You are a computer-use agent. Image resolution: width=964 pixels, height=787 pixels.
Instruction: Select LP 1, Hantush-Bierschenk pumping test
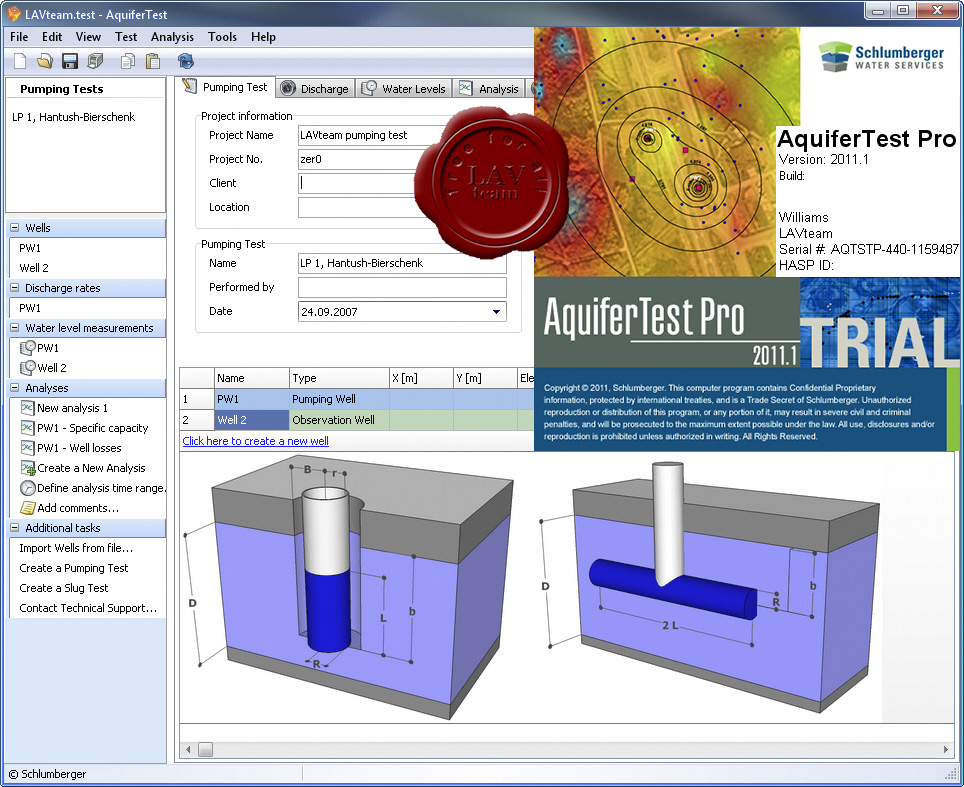tap(74, 117)
